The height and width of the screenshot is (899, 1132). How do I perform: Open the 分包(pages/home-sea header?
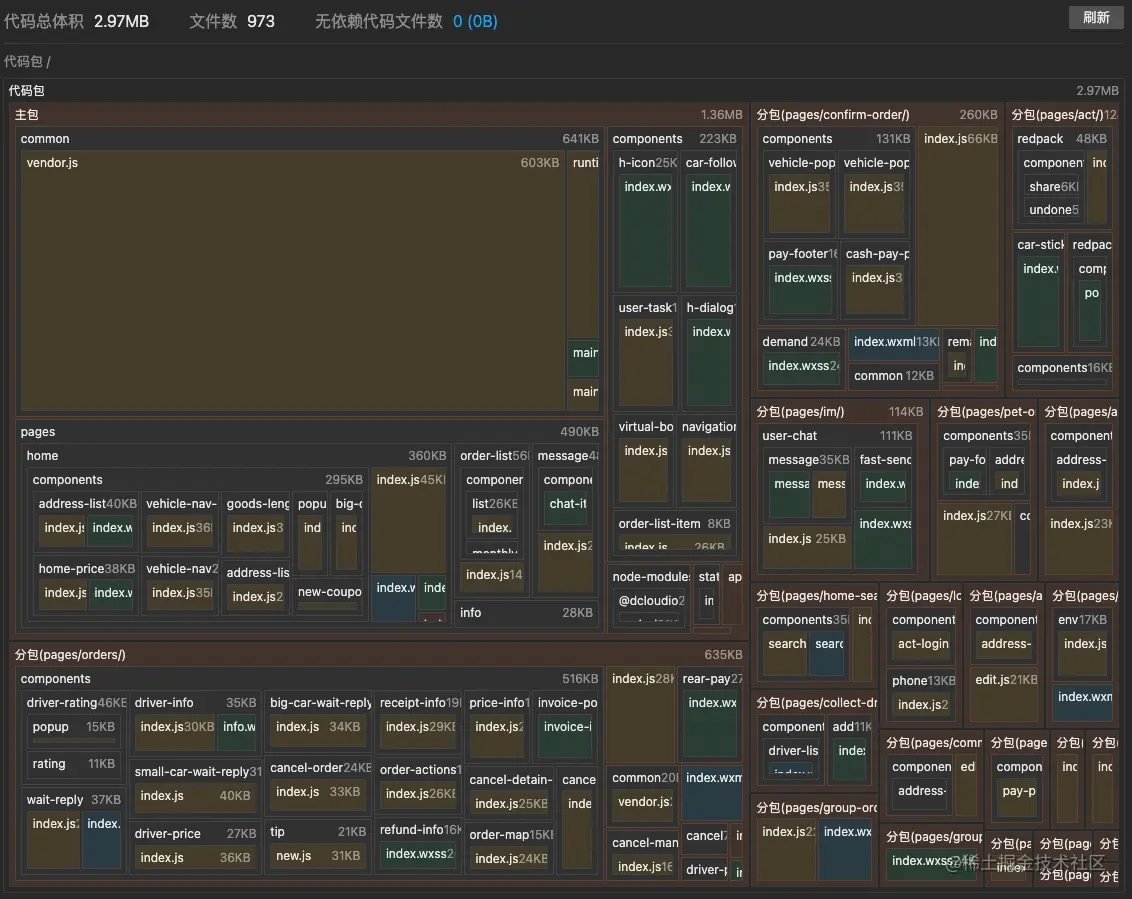point(816,596)
